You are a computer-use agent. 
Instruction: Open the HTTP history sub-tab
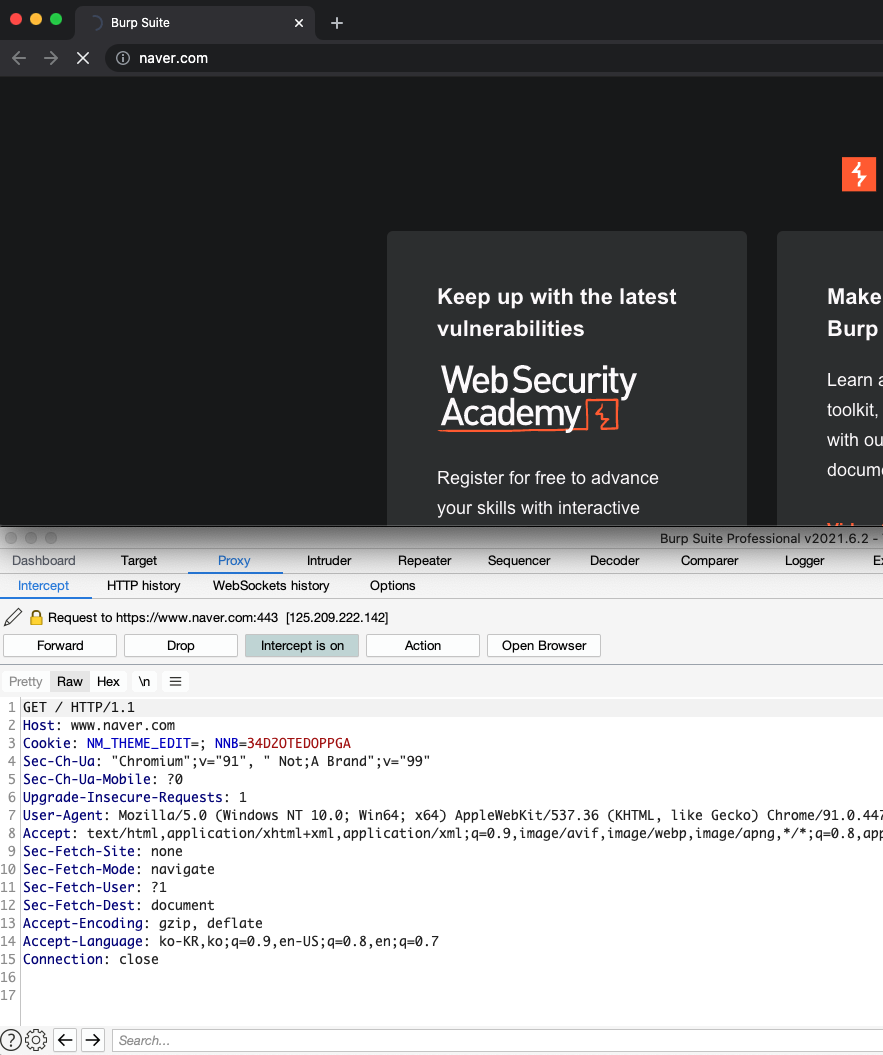point(143,585)
